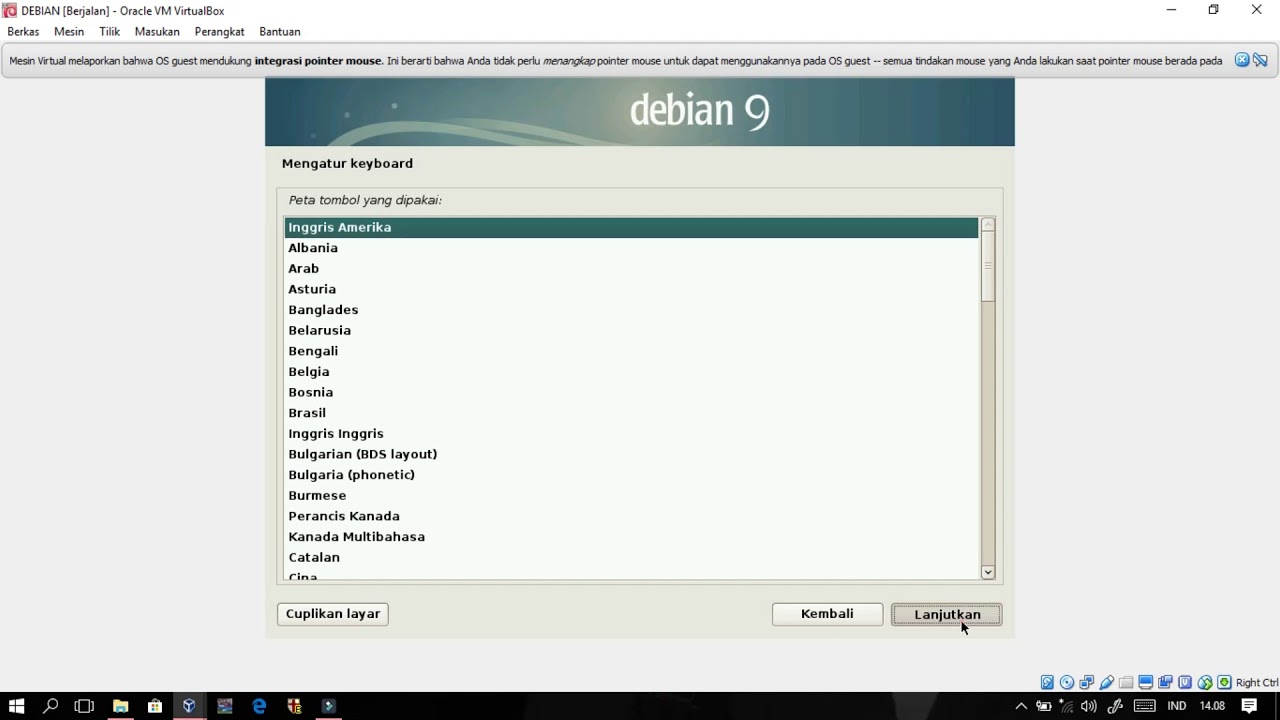
Task: Open the Berkas menu
Action: pyautogui.click(x=23, y=32)
